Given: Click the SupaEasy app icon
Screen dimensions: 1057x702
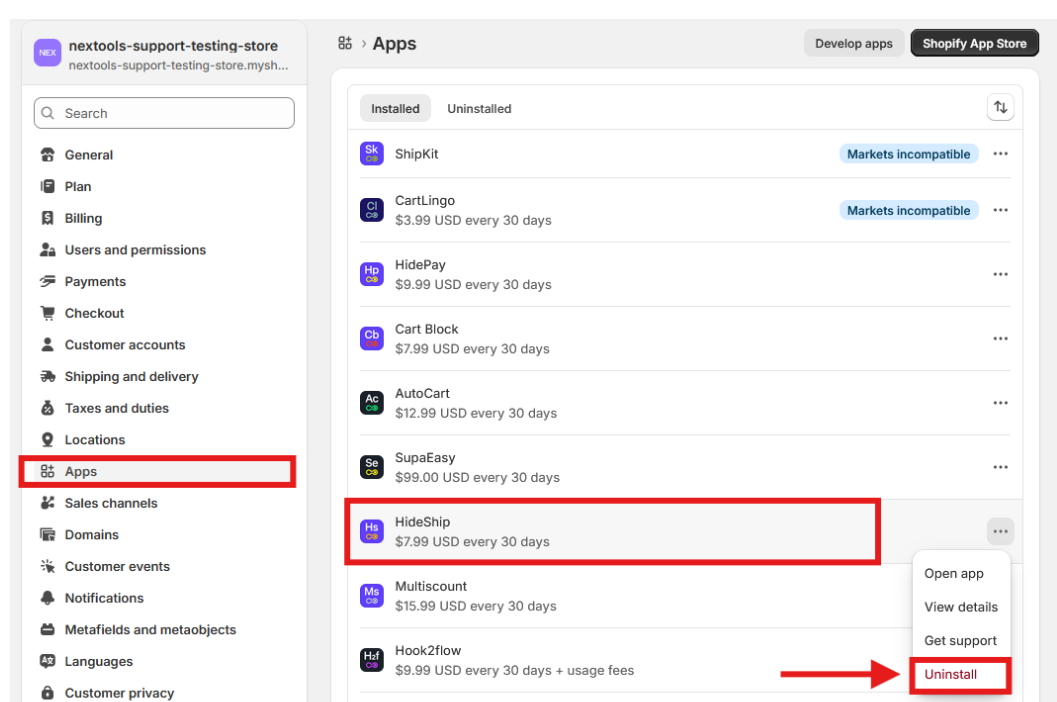Looking at the screenshot, I should pyautogui.click(x=371, y=467).
